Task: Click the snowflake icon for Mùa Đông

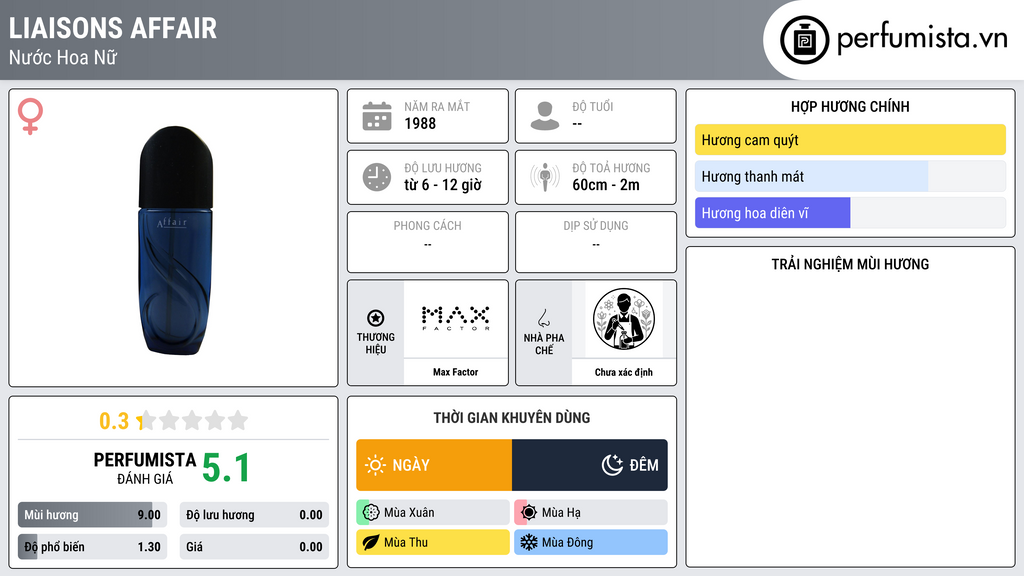Action: point(529,542)
